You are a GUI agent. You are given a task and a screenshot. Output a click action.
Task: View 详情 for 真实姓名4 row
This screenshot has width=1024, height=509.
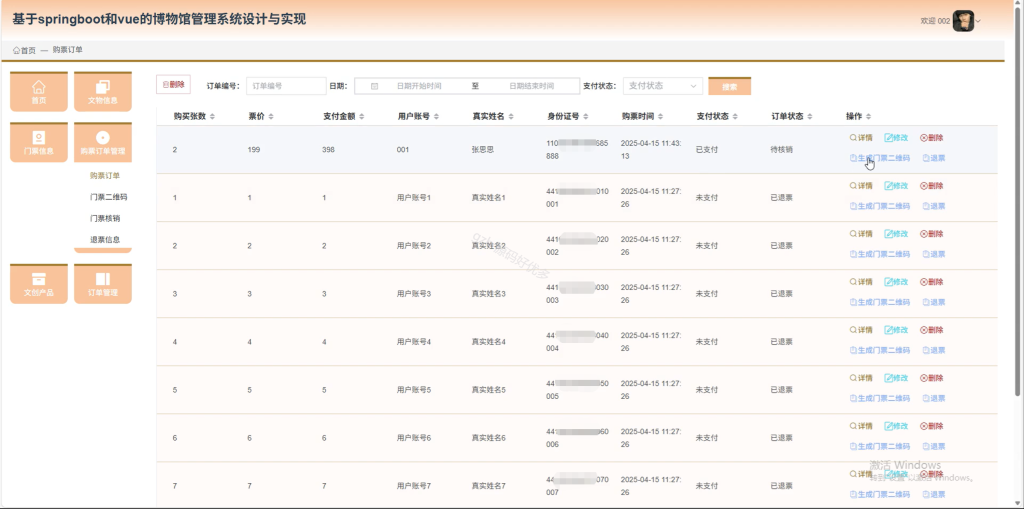(x=861, y=330)
